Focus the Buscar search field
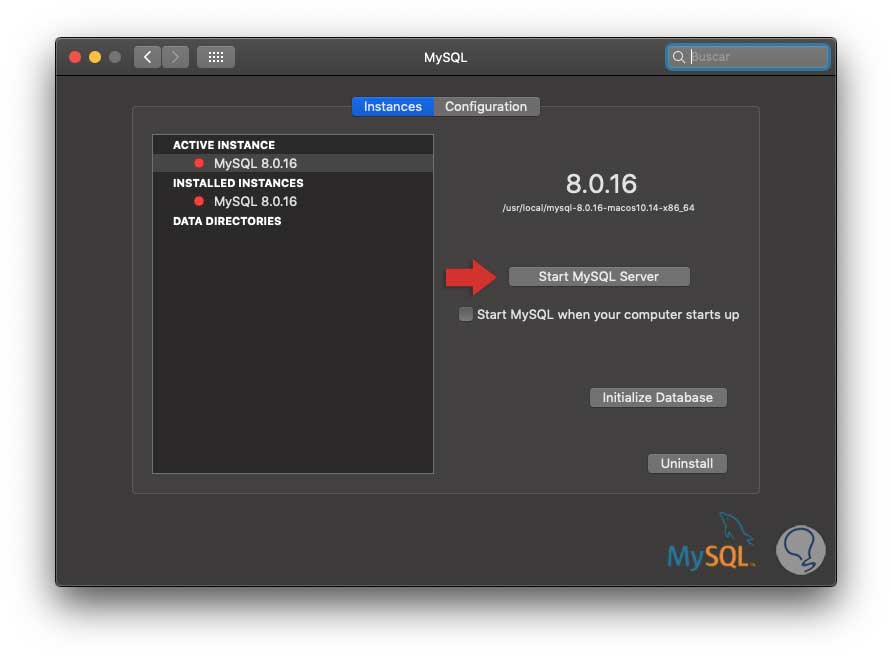 748,57
